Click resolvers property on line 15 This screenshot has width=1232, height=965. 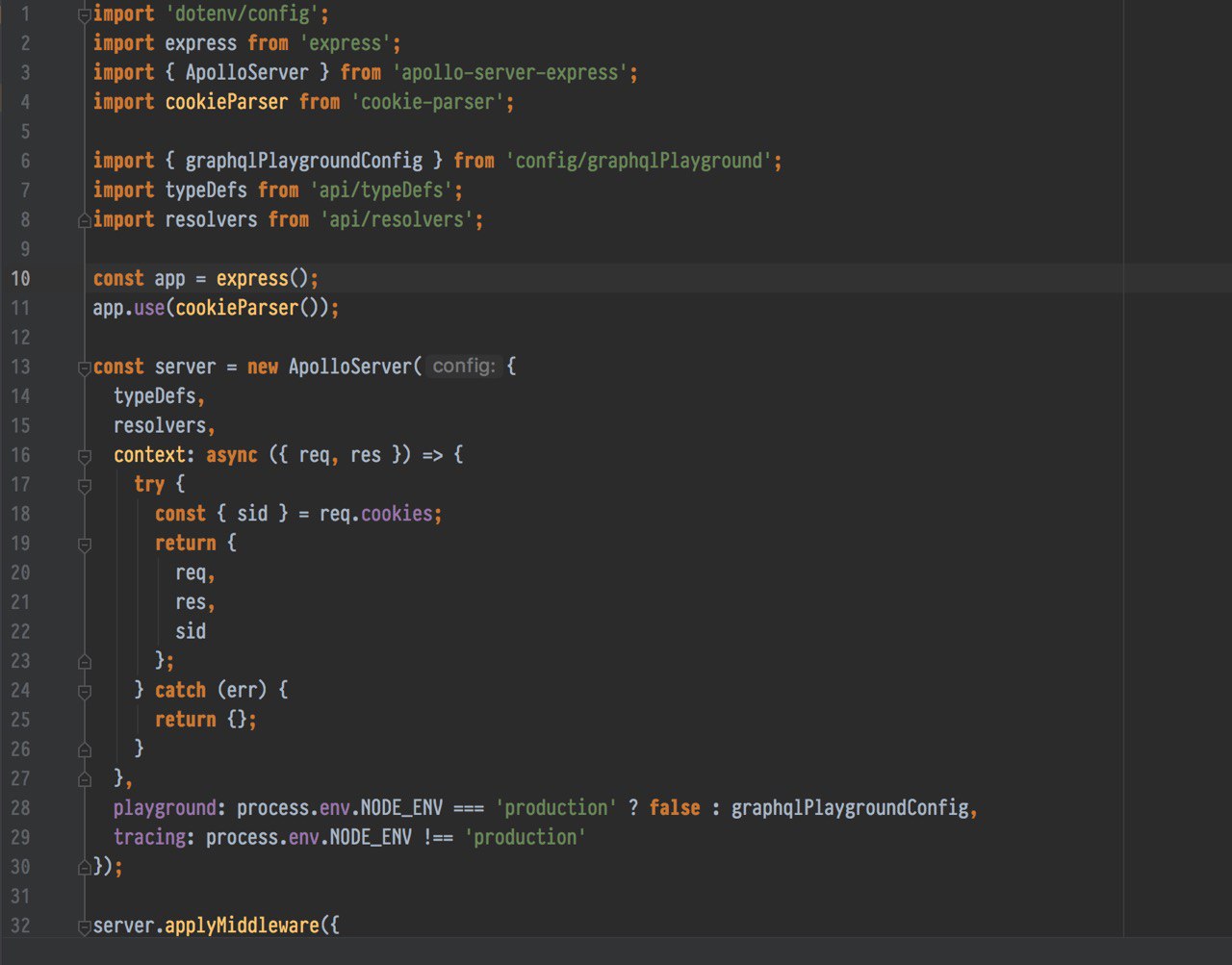click(x=160, y=426)
